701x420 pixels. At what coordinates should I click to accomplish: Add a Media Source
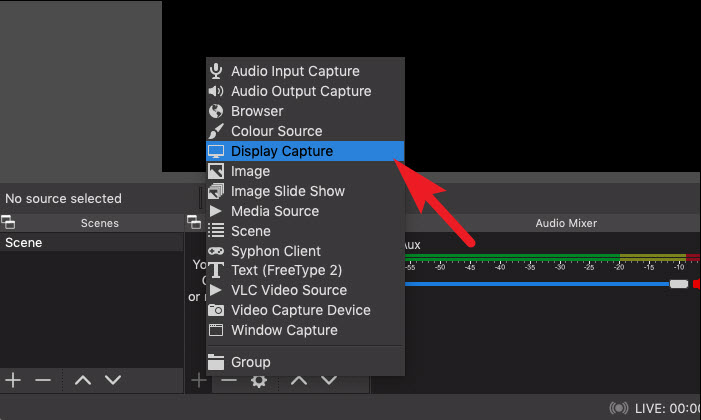click(305, 211)
